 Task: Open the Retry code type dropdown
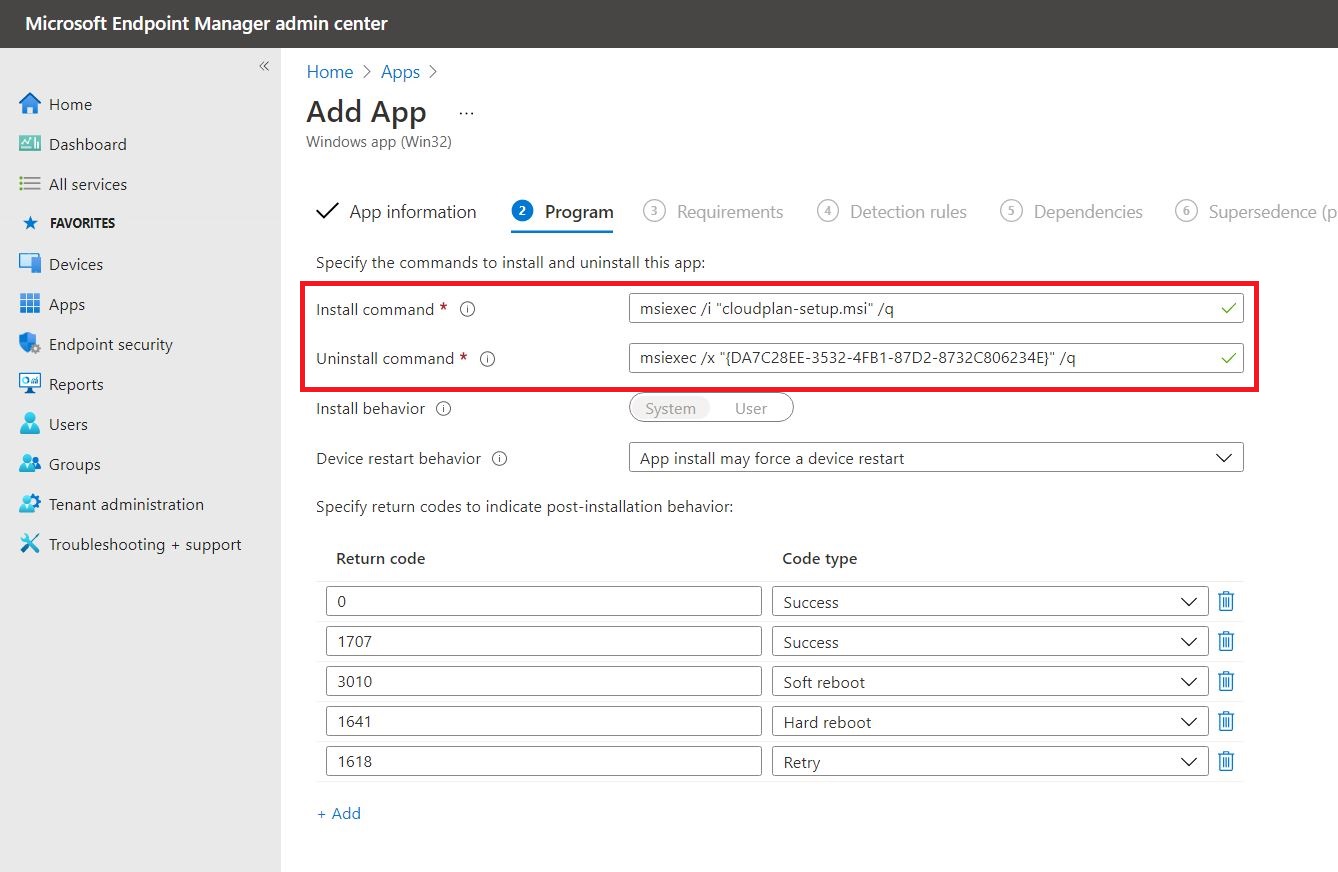pyautogui.click(x=1189, y=761)
